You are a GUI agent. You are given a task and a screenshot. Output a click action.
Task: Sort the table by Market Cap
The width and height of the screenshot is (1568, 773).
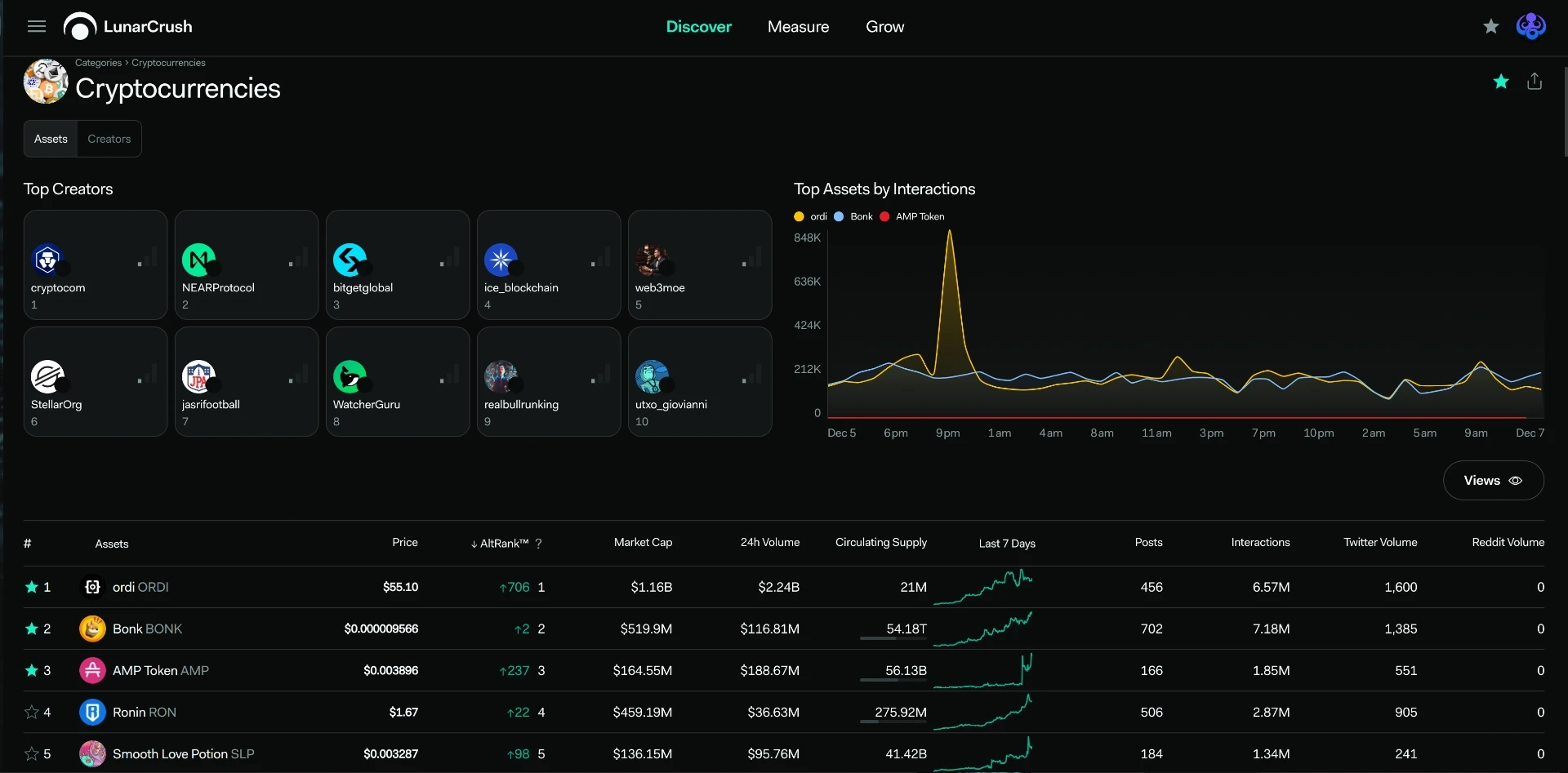[x=643, y=542]
